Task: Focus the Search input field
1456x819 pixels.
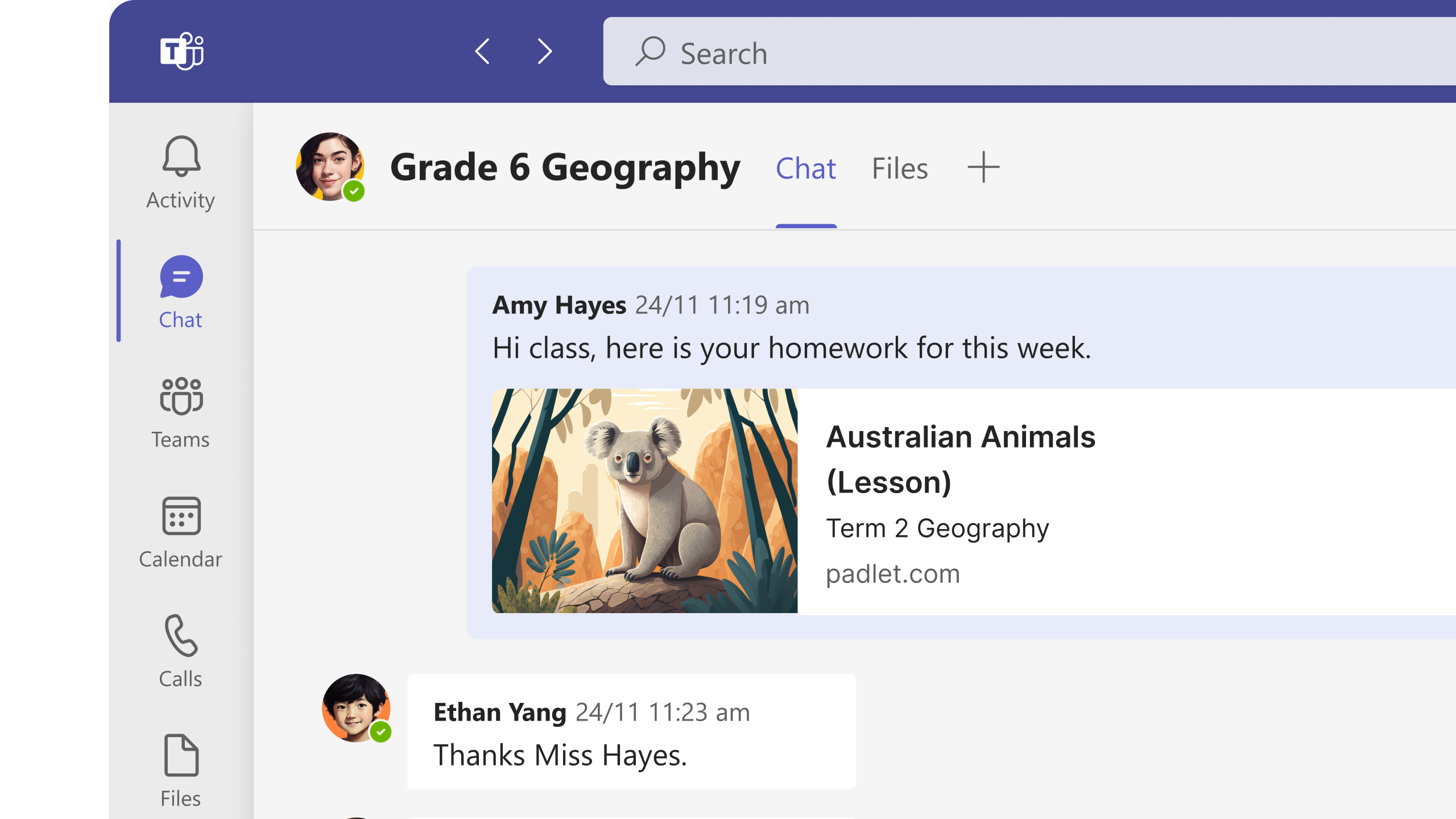Action: click(x=1029, y=51)
